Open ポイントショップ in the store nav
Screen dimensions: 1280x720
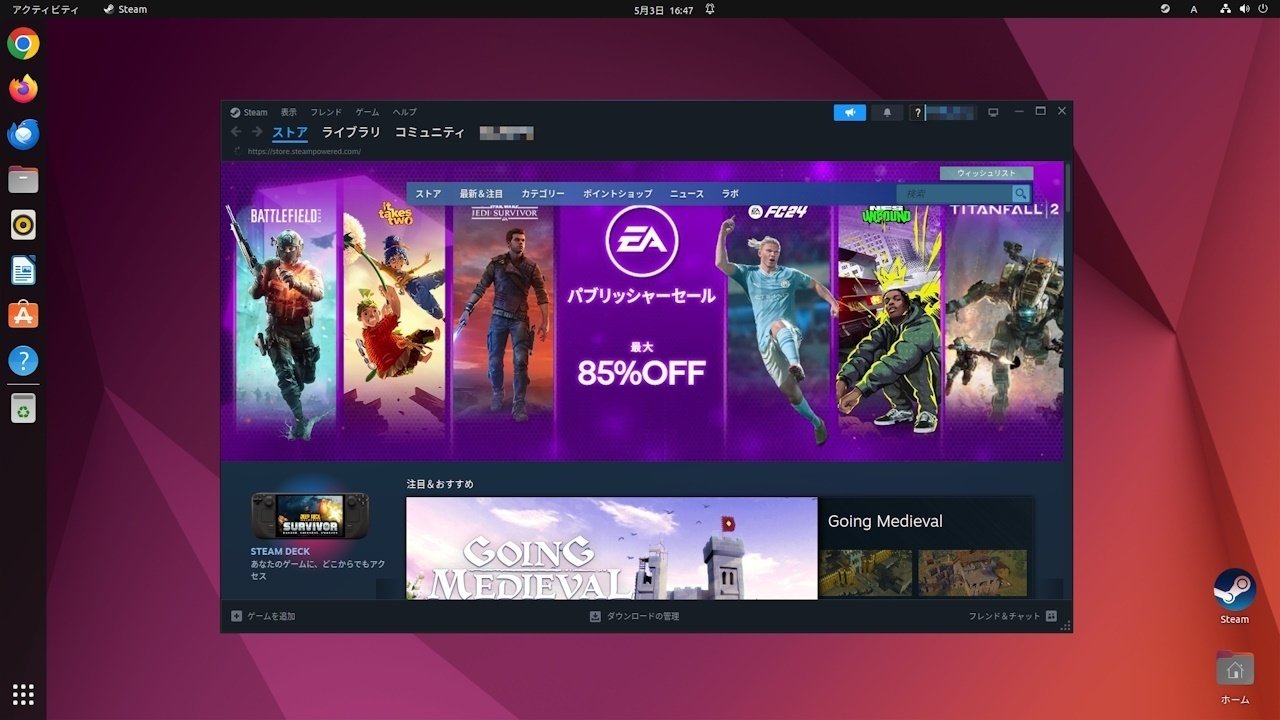coord(617,194)
